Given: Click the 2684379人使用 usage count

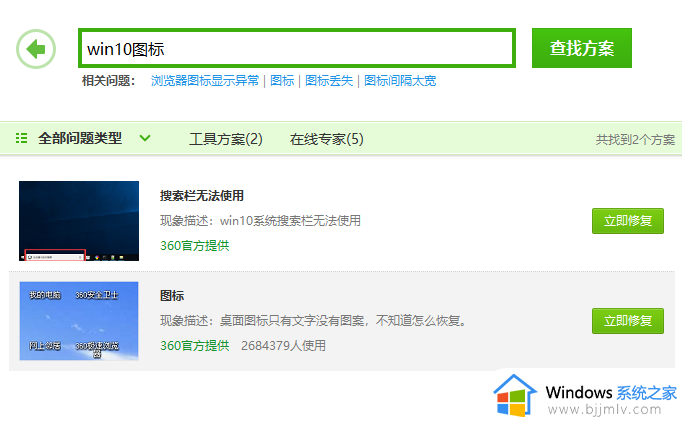Looking at the screenshot, I should click(283, 346).
